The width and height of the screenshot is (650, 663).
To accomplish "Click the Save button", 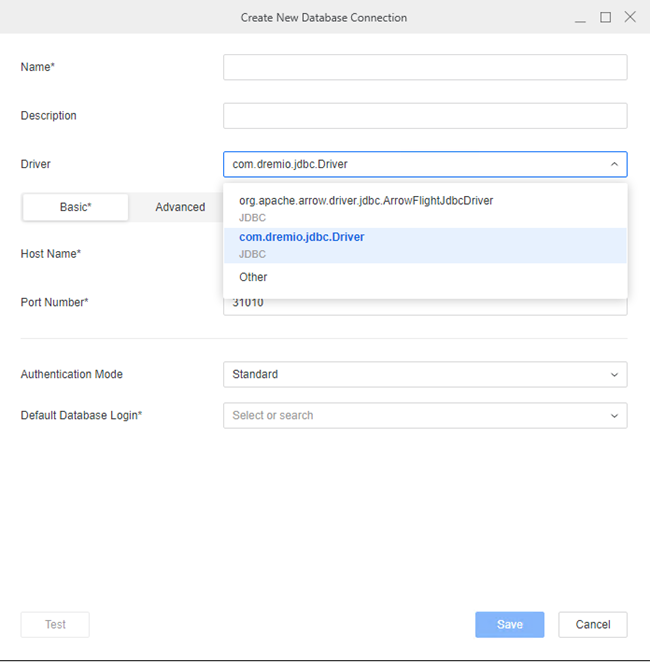I will (509, 625).
